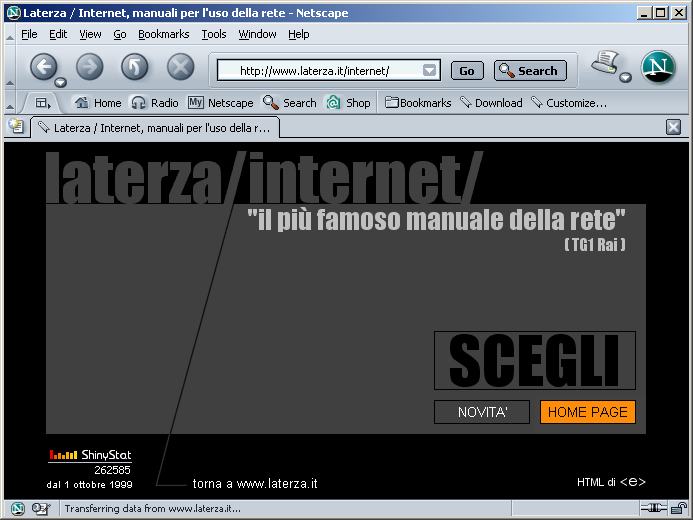Image resolution: width=693 pixels, height=520 pixels.
Task: Expand the URL history dropdown arrow
Action: pyautogui.click(x=430, y=71)
